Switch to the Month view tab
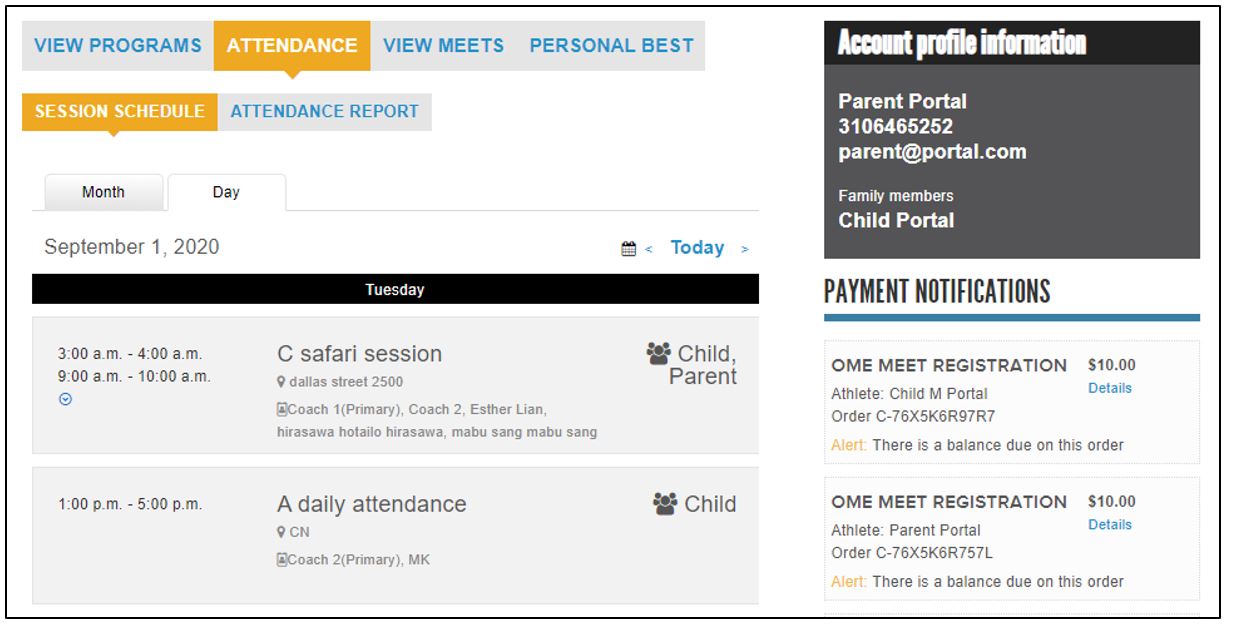The height and width of the screenshot is (628, 1233). (x=103, y=192)
